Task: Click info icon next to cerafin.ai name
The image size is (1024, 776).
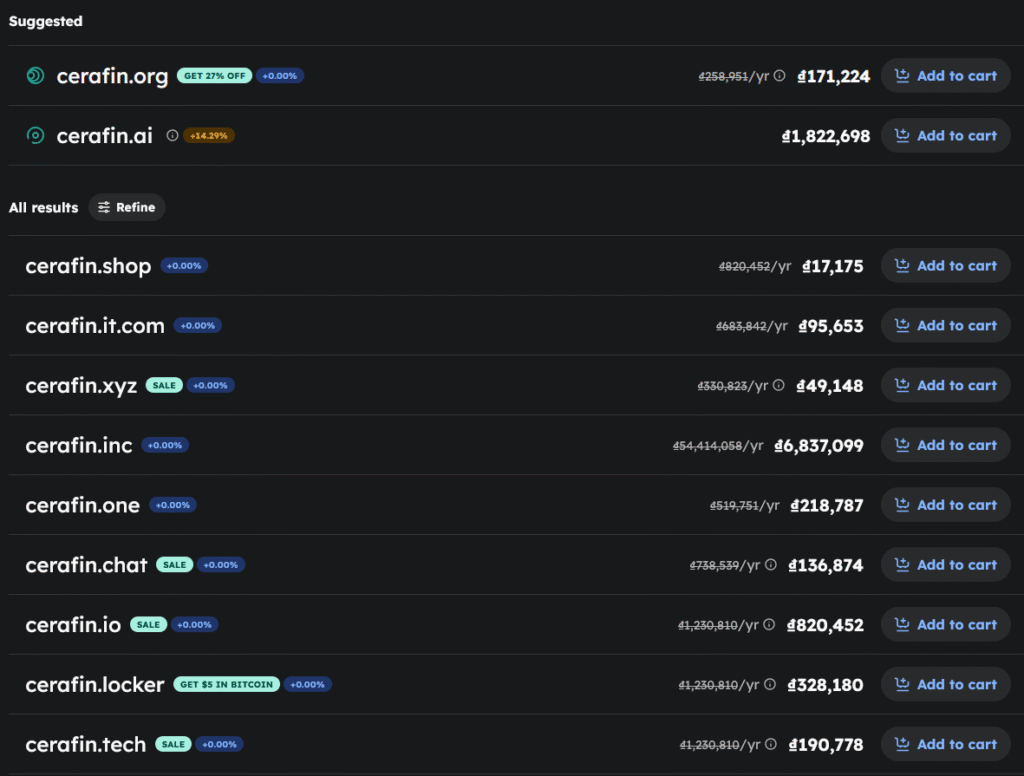Action: (x=172, y=136)
